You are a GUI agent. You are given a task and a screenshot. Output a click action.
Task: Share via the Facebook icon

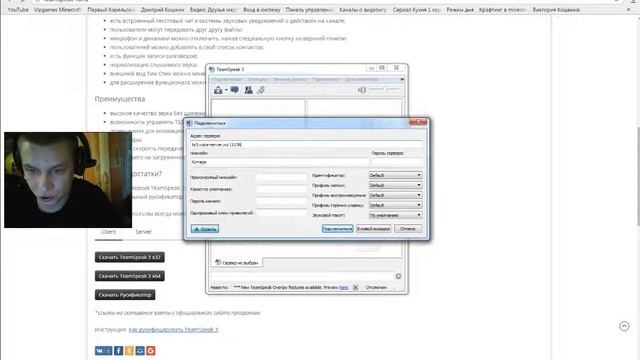click(x=118, y=351)
